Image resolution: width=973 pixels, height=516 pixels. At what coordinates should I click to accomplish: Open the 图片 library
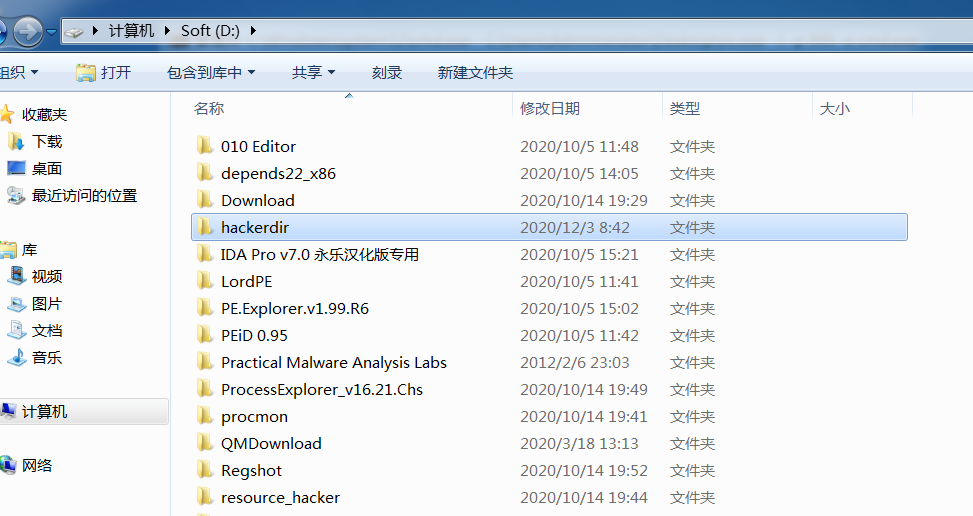coord(47,304)
